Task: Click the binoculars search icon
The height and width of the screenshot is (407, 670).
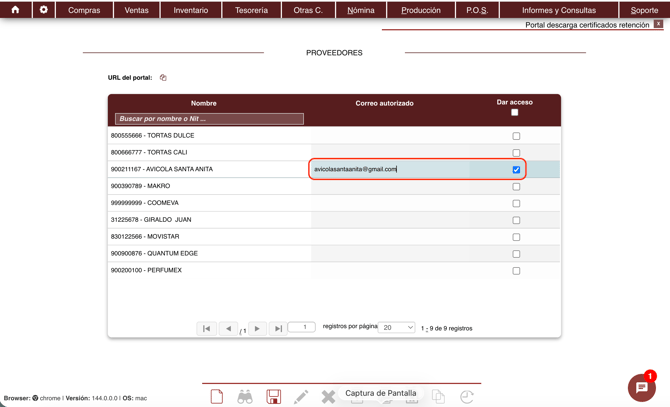Action: pyautogui.click(x=245, y=397)
